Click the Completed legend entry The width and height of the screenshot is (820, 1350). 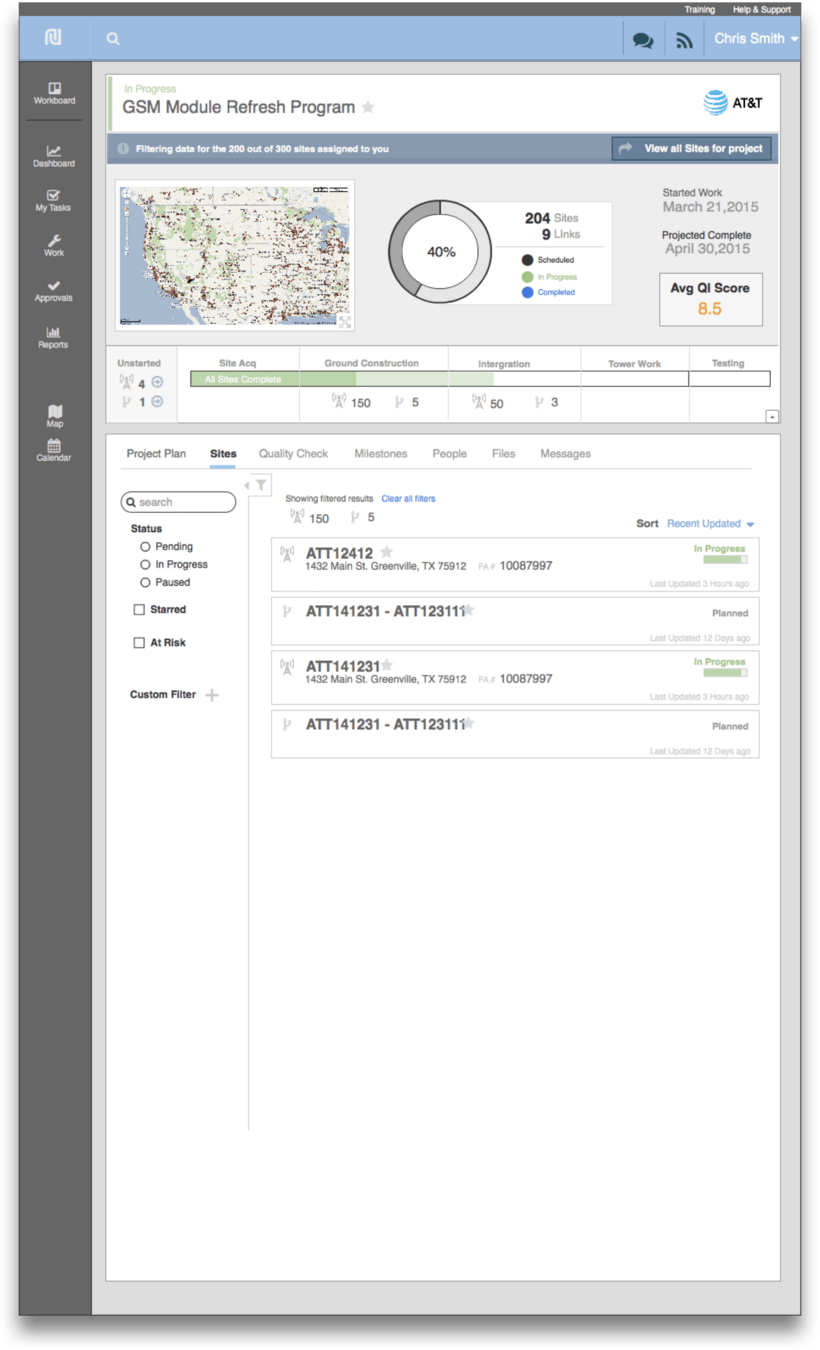548,293
